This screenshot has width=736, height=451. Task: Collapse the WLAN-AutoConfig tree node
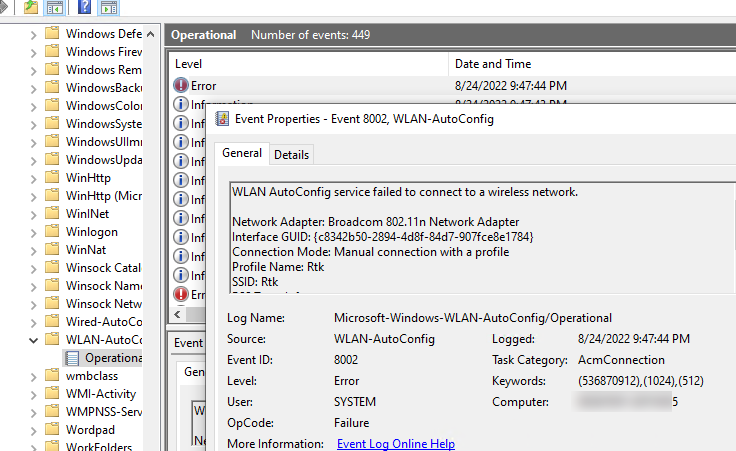click(x=33, y=340)
